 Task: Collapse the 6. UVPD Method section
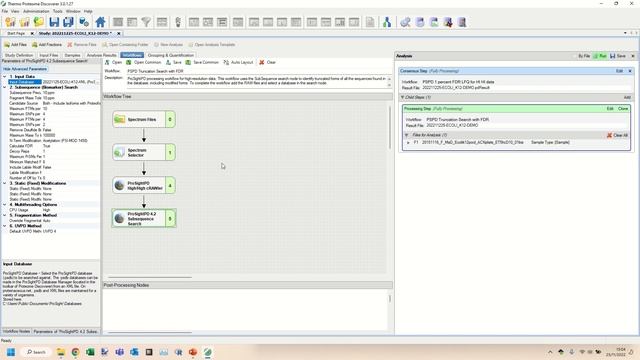pyautogui.click(x=5, y=226)
